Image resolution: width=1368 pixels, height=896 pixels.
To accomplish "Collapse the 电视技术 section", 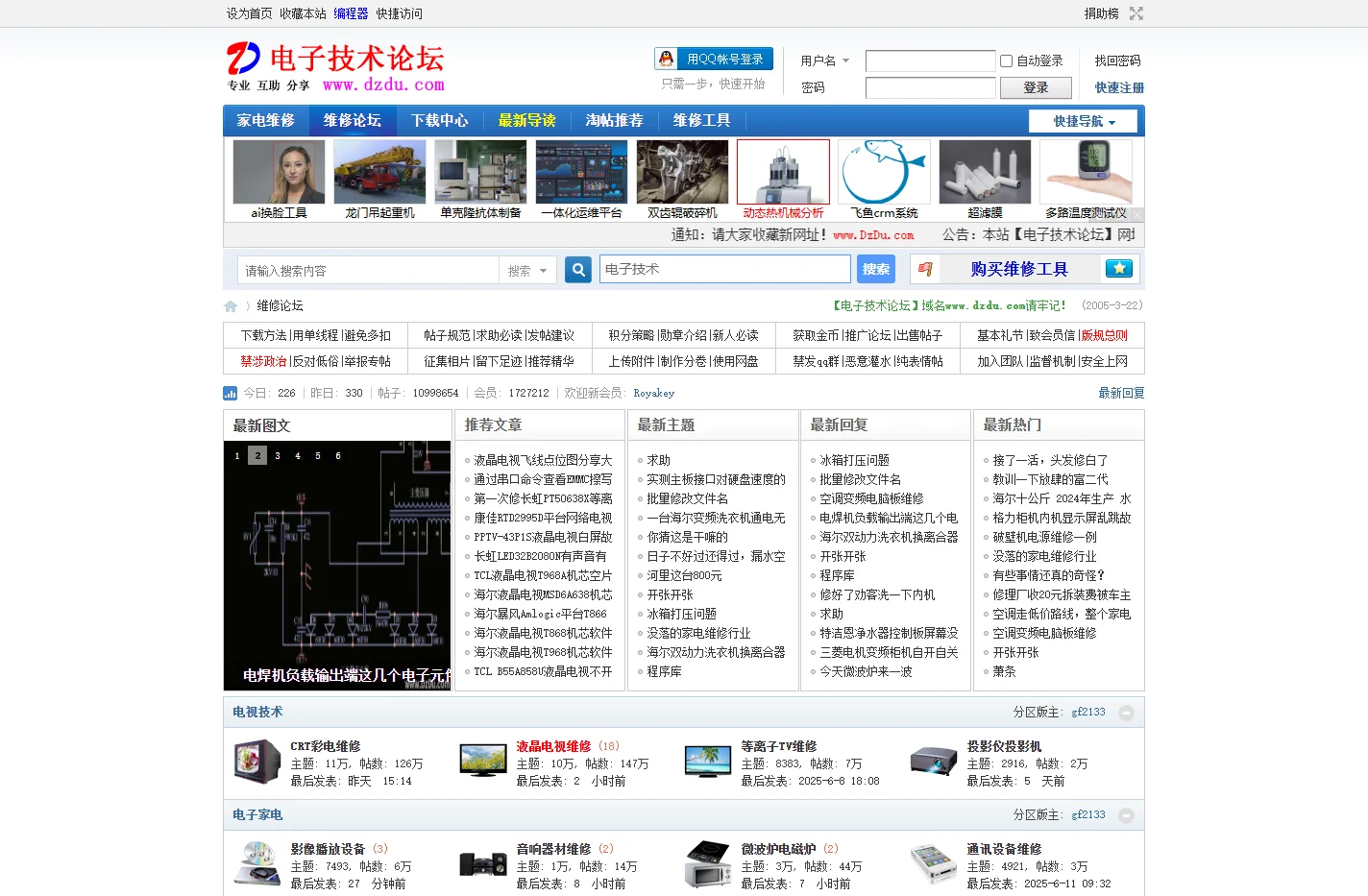I will [1126, 713].
